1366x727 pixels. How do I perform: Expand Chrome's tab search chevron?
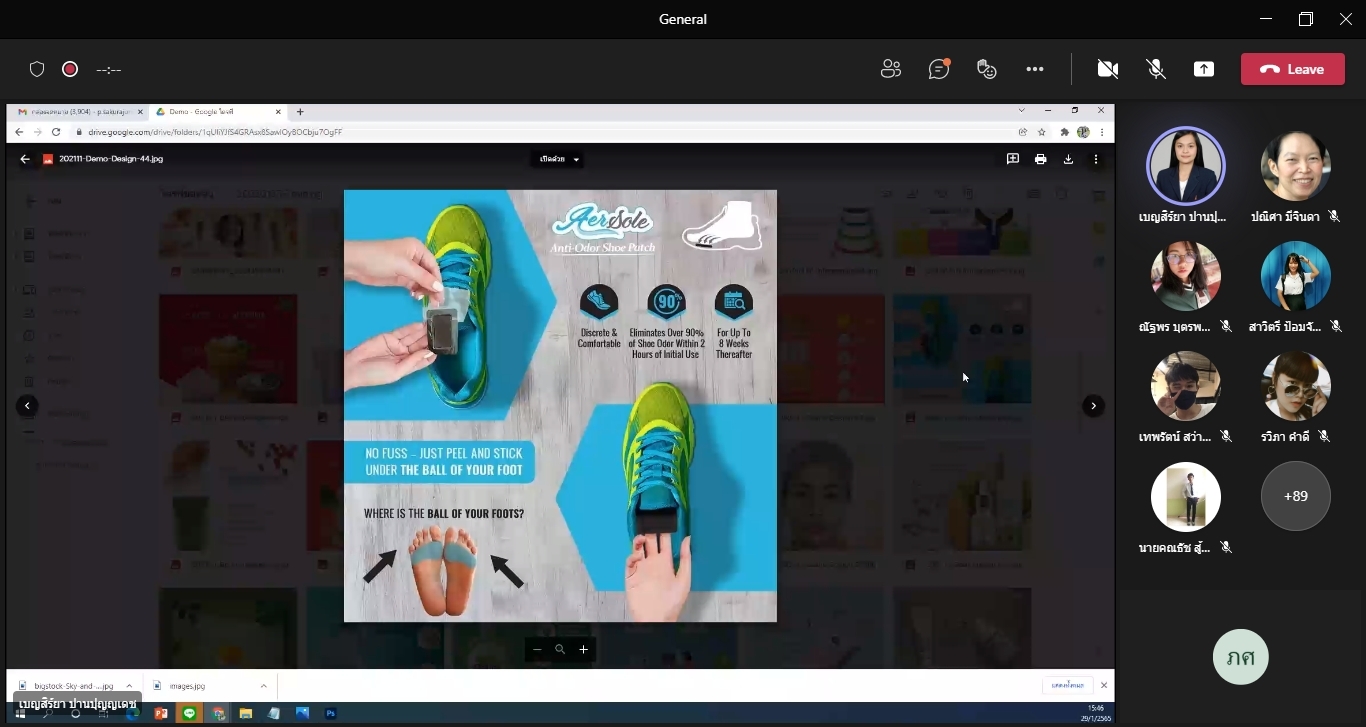pos(1022,110)
